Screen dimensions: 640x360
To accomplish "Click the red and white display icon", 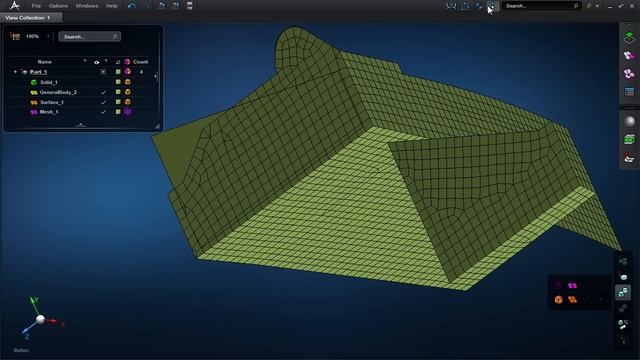I will click(x=629, y=158).
